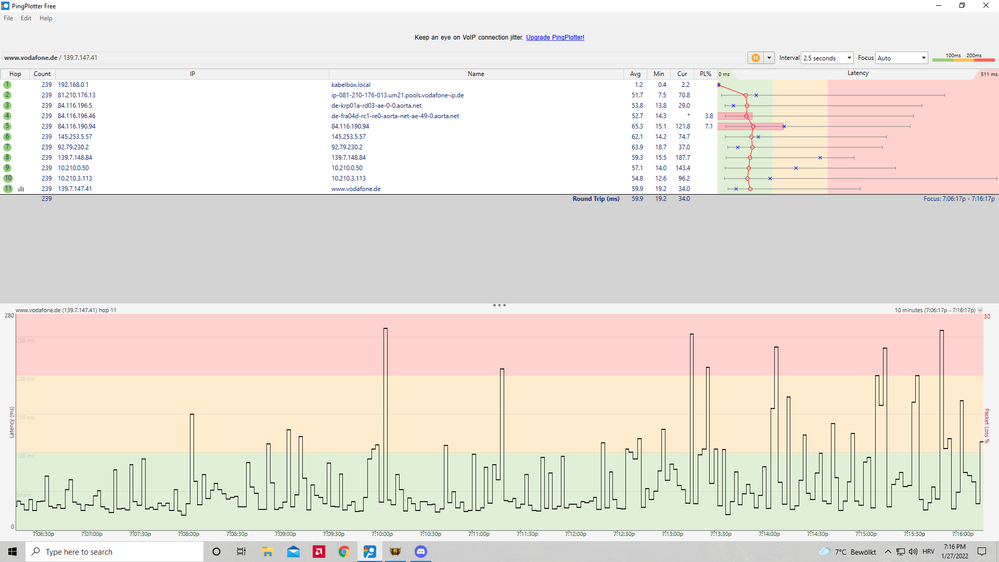Follow the Upgrade PingPlotter! link
Viewport: 999px width, 562px height.
pos(555,38)
